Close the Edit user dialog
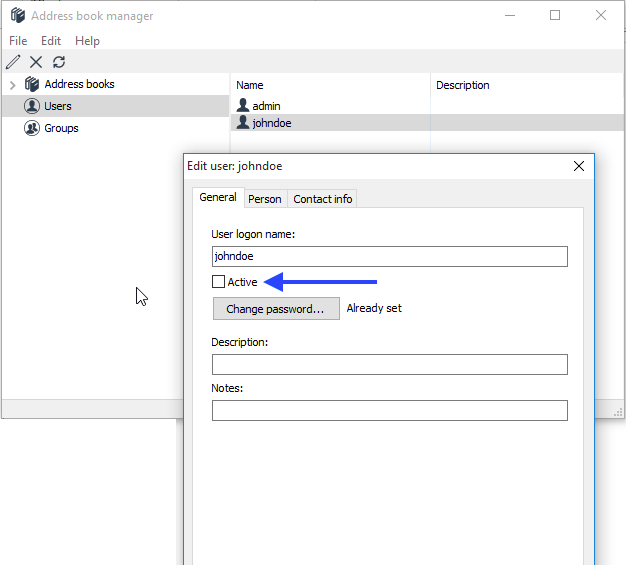Screen dimensions: 626x565 [578, 167]
